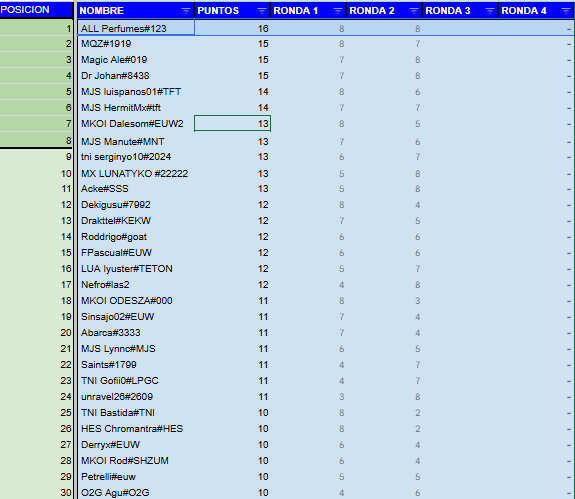Select the name cell Derryx#EUW
Image resolution: width=575 pixels, height=499 pixels.
[136, 445]
